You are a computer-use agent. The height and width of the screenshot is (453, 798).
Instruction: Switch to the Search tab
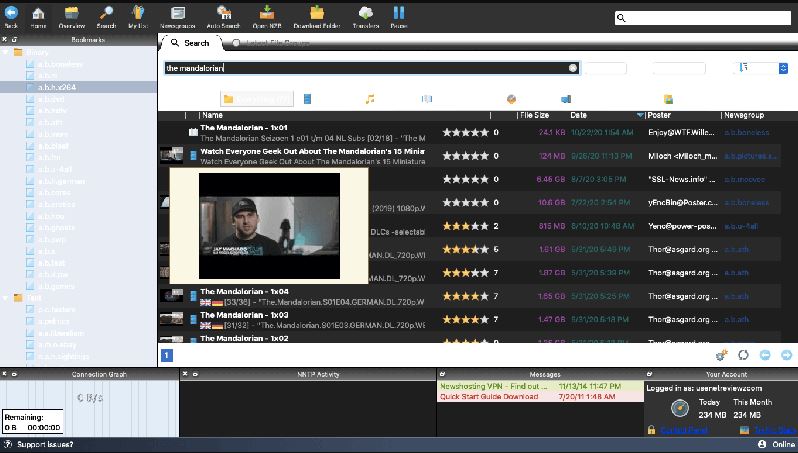pyautogui.click(x=190, y=43)
